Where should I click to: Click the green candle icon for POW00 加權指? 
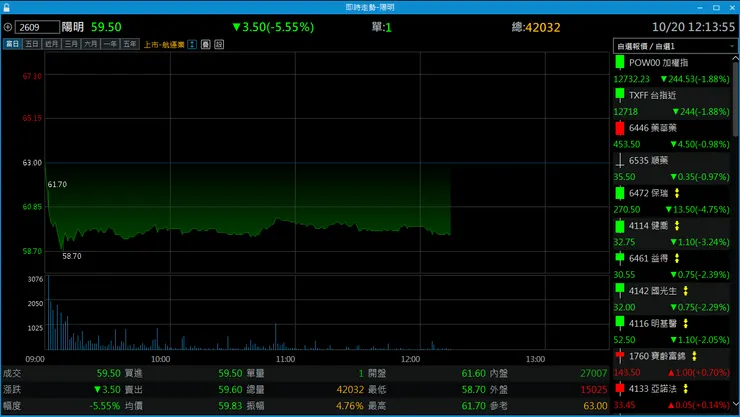(620, 63)
